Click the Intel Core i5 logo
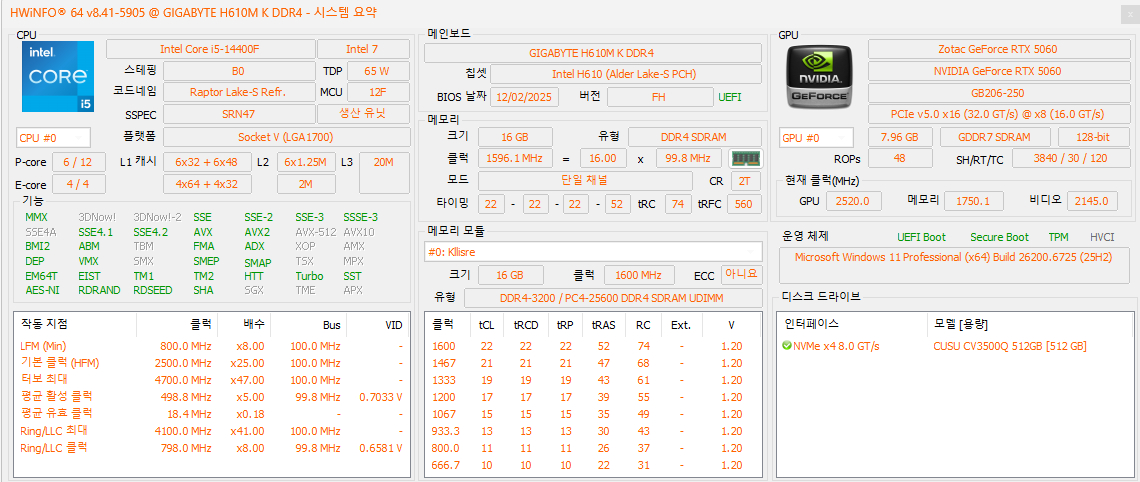This screenshot has width=1140, height=482. coord(58,76)
